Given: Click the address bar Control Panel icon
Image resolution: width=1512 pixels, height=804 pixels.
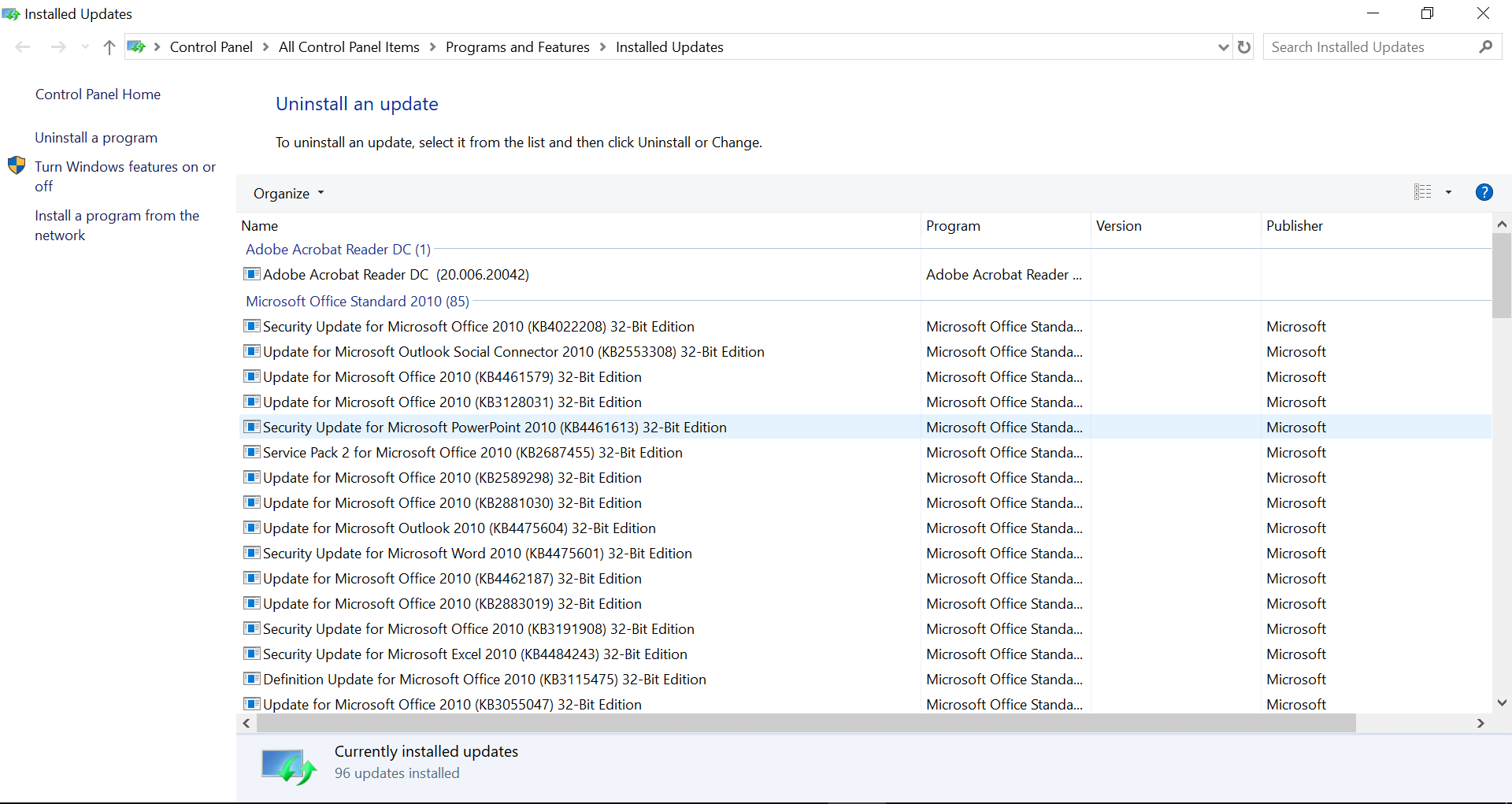Looking at the screenshot, I should (x=136, y=47).
